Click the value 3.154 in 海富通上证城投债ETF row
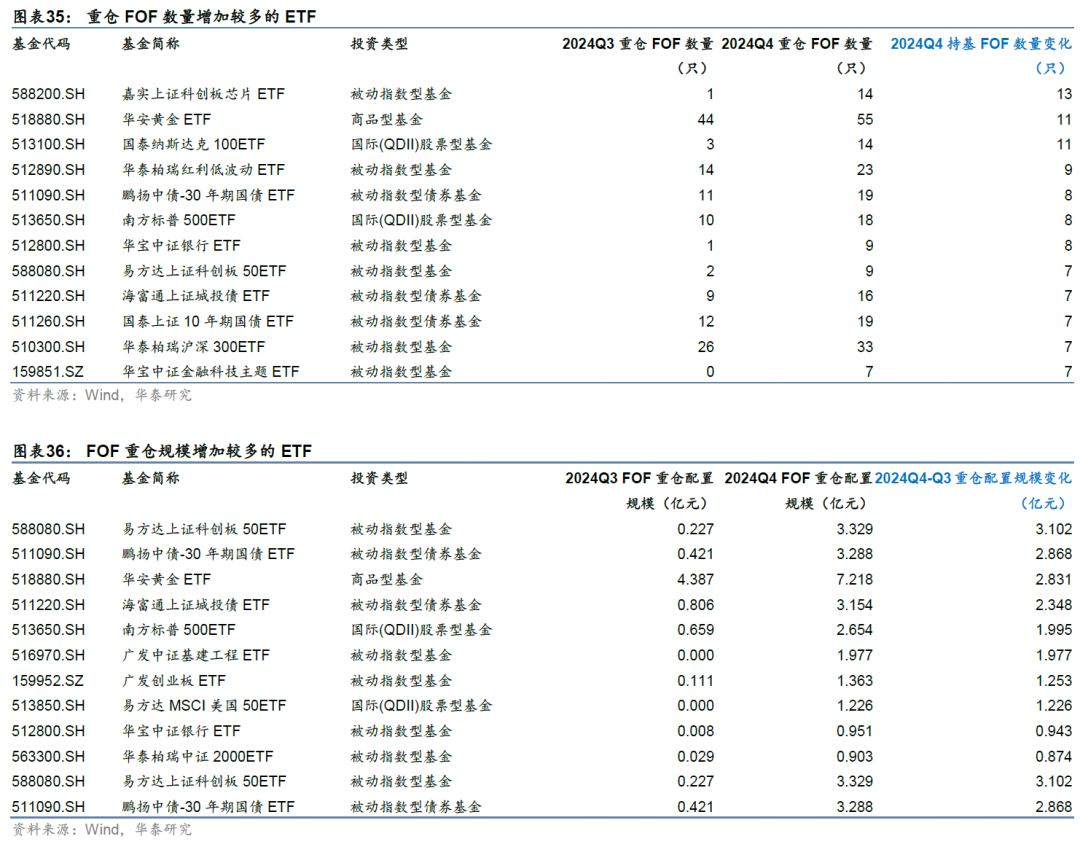 pos(854,605)
